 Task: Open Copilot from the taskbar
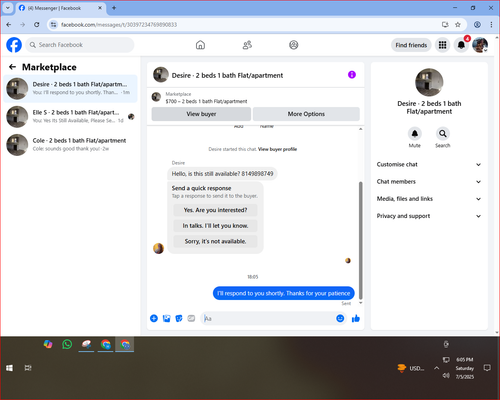[x=48, y=344]
